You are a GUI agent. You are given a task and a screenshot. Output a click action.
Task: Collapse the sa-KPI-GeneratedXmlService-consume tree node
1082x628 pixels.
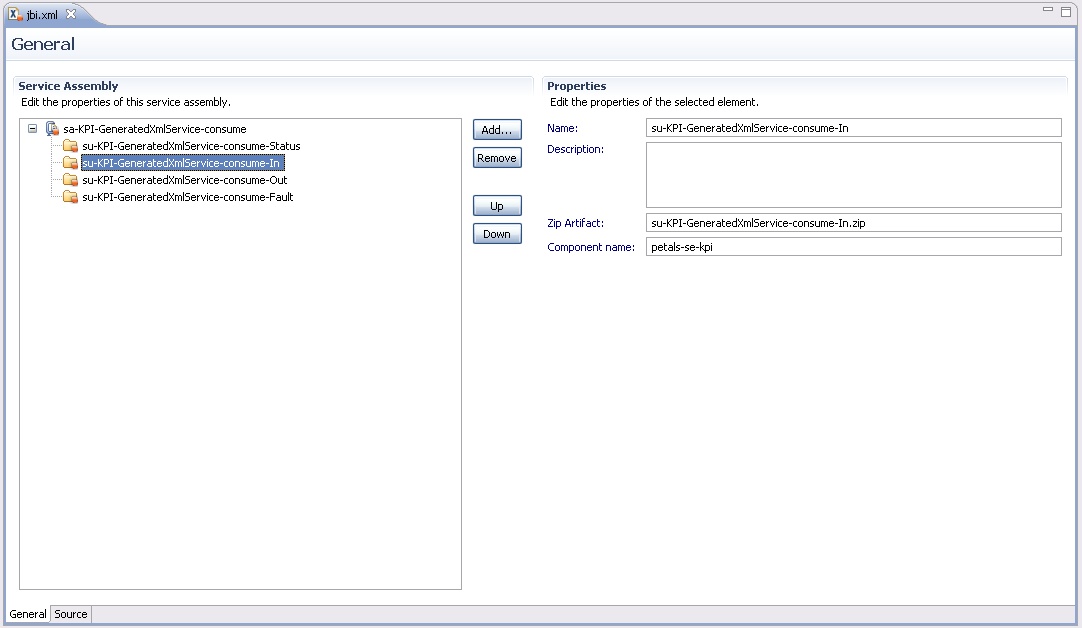[33, 129]
